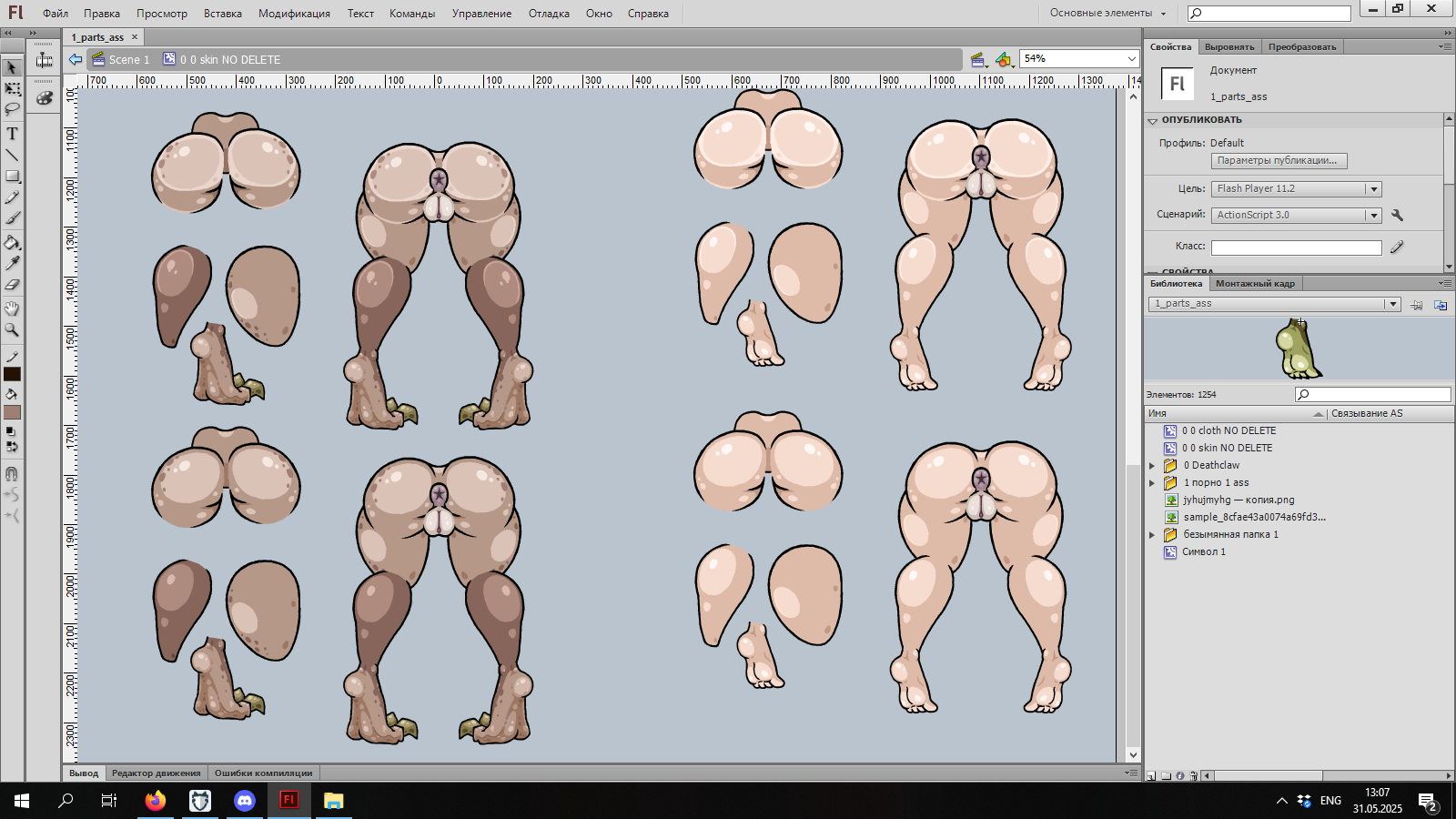Toggle Snap to Objects magnet
1456x819 pixels.
point(12,473)
